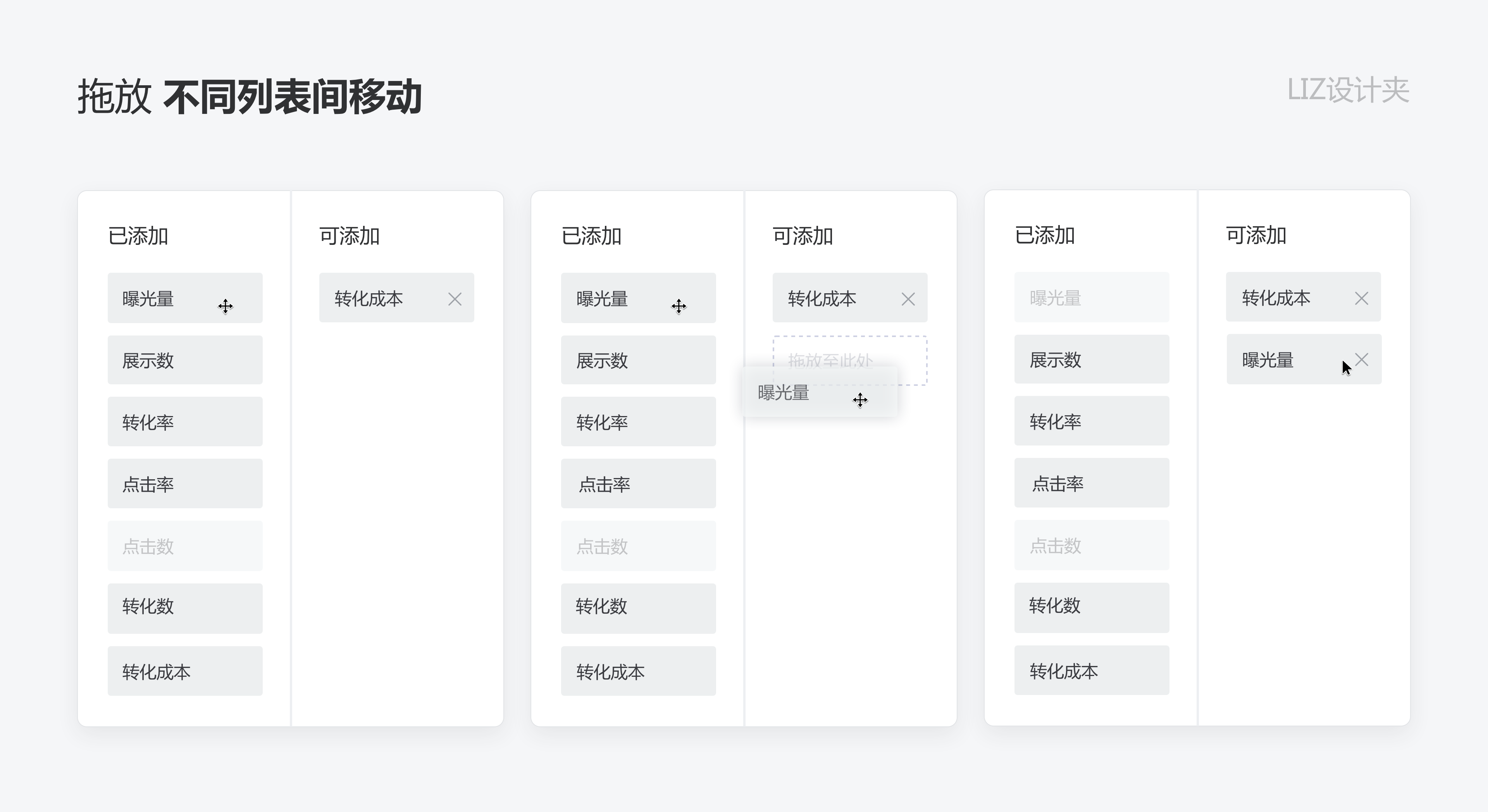Click the 已添加 heading in the first panel
1488x812 pixels.
[138, 236]
